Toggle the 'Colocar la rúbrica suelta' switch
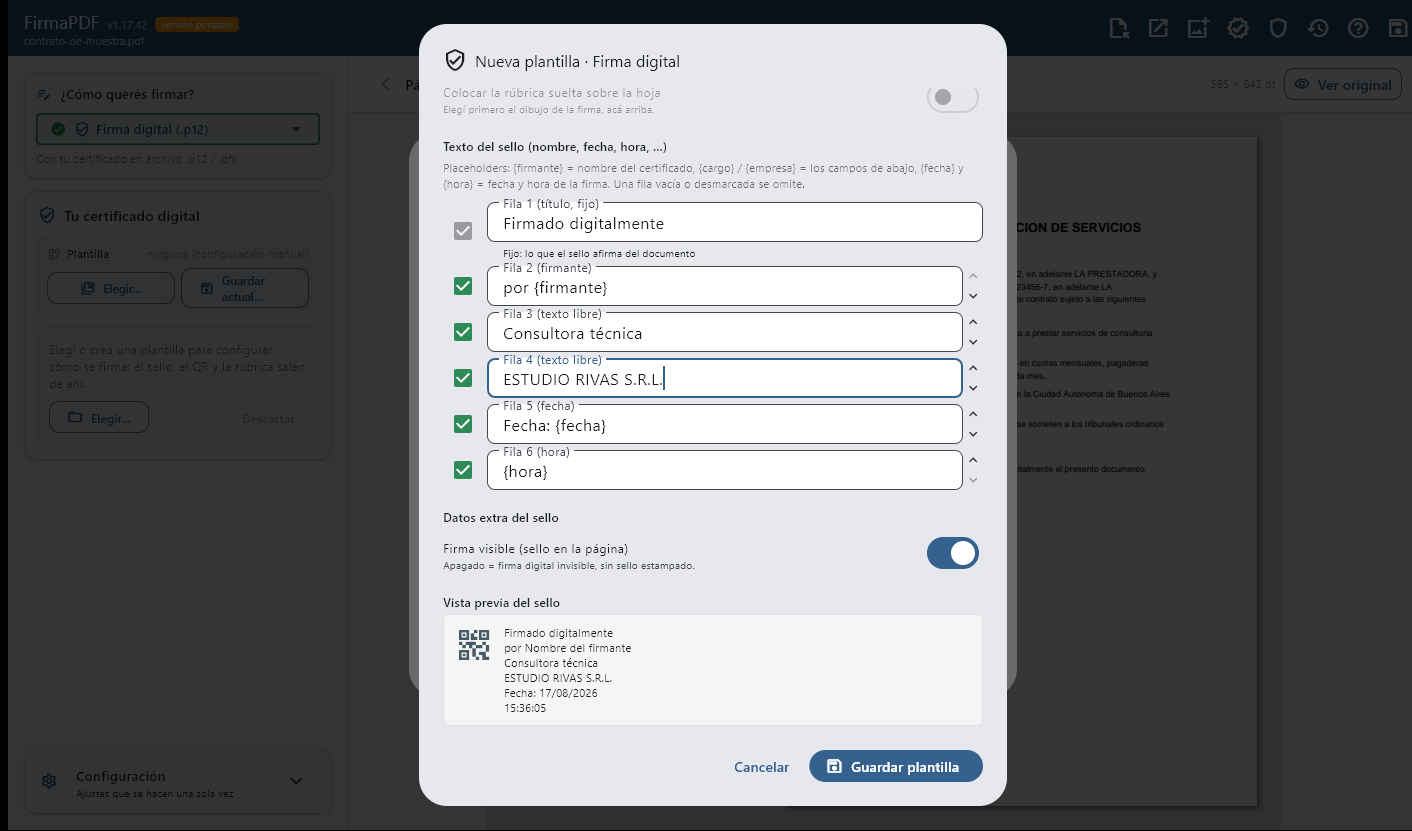1412x831 pixels. [x=953, y=97]
